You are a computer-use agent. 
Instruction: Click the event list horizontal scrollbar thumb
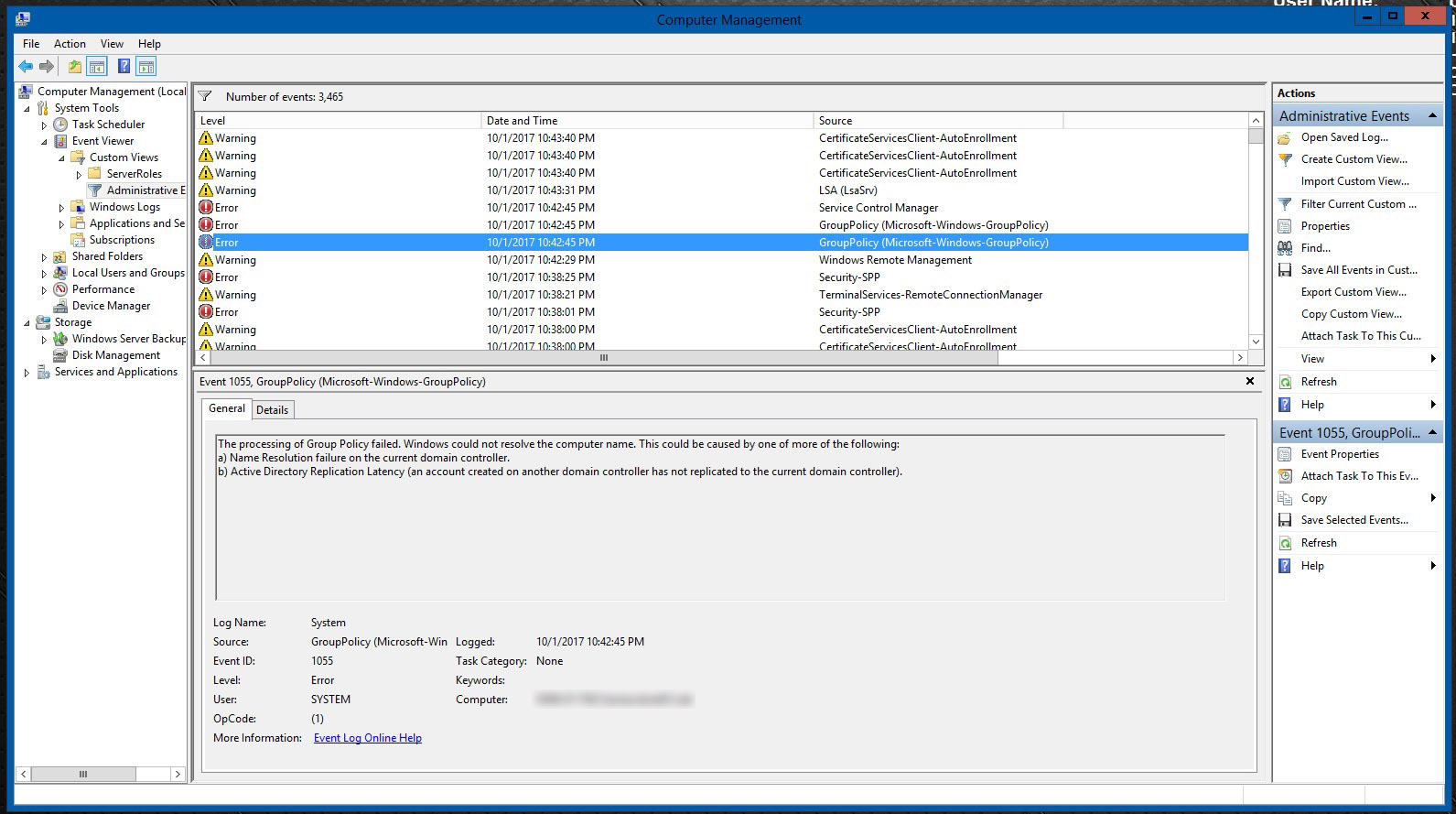pos(604,358)
